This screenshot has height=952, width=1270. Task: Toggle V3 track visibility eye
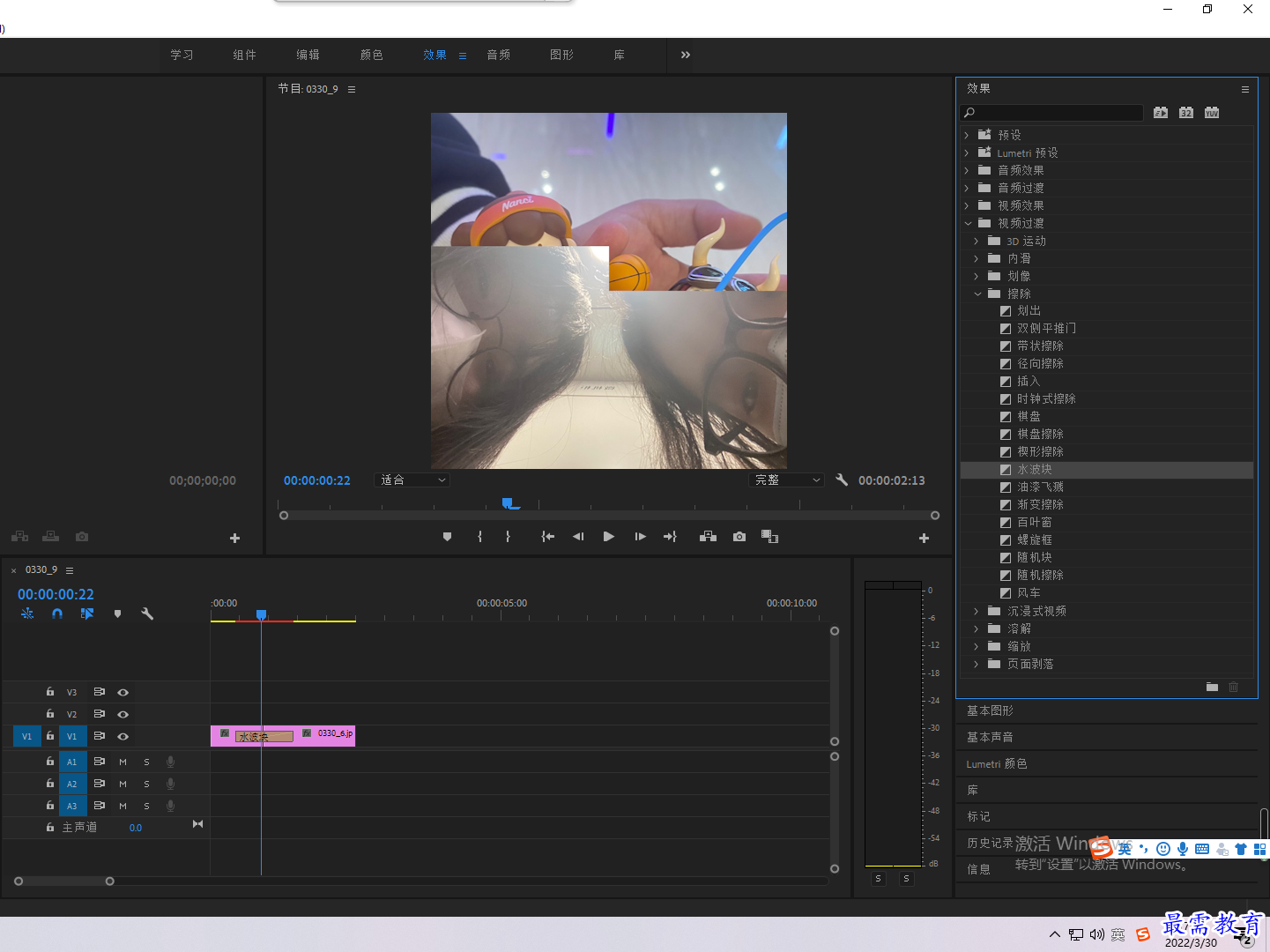(123, 692)
